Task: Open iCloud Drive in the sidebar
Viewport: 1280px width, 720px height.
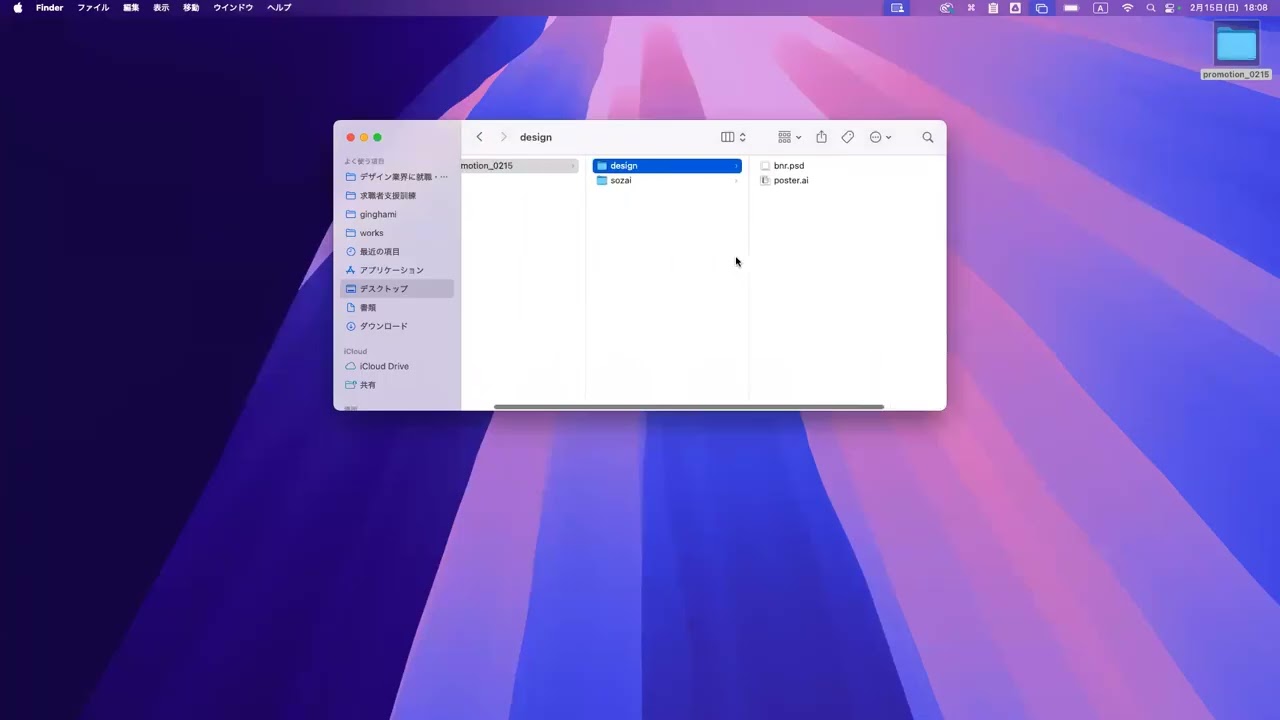Action: coord(397,366)
